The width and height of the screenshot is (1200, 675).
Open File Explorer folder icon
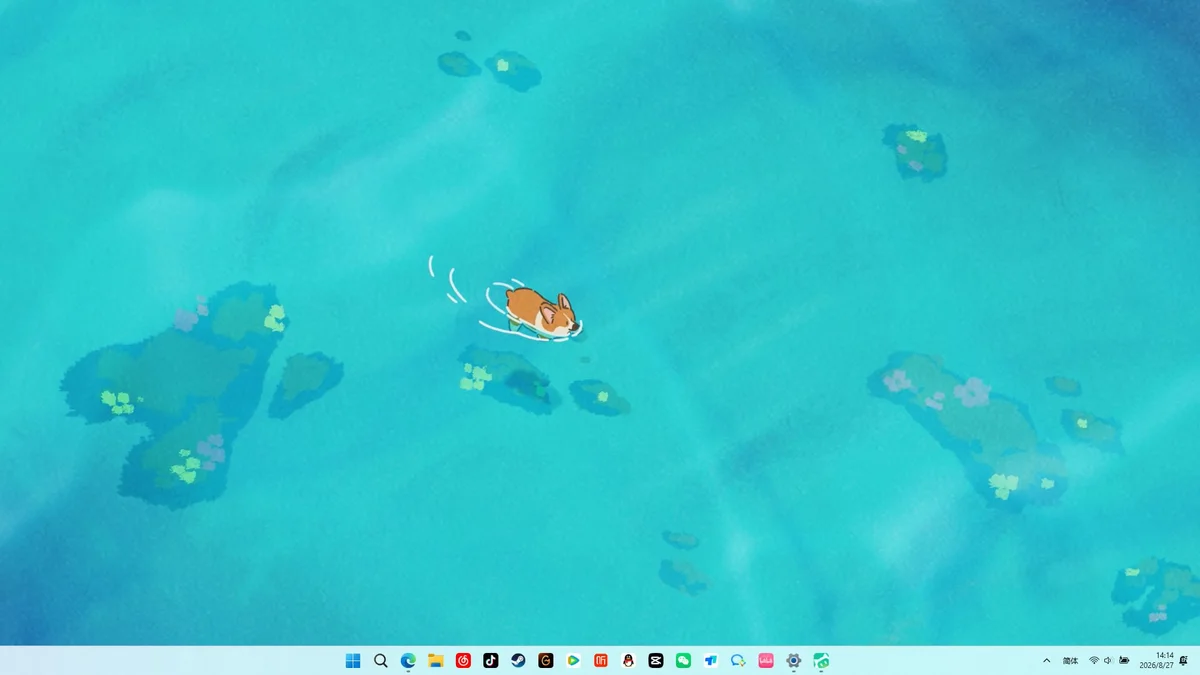[436, 660]
